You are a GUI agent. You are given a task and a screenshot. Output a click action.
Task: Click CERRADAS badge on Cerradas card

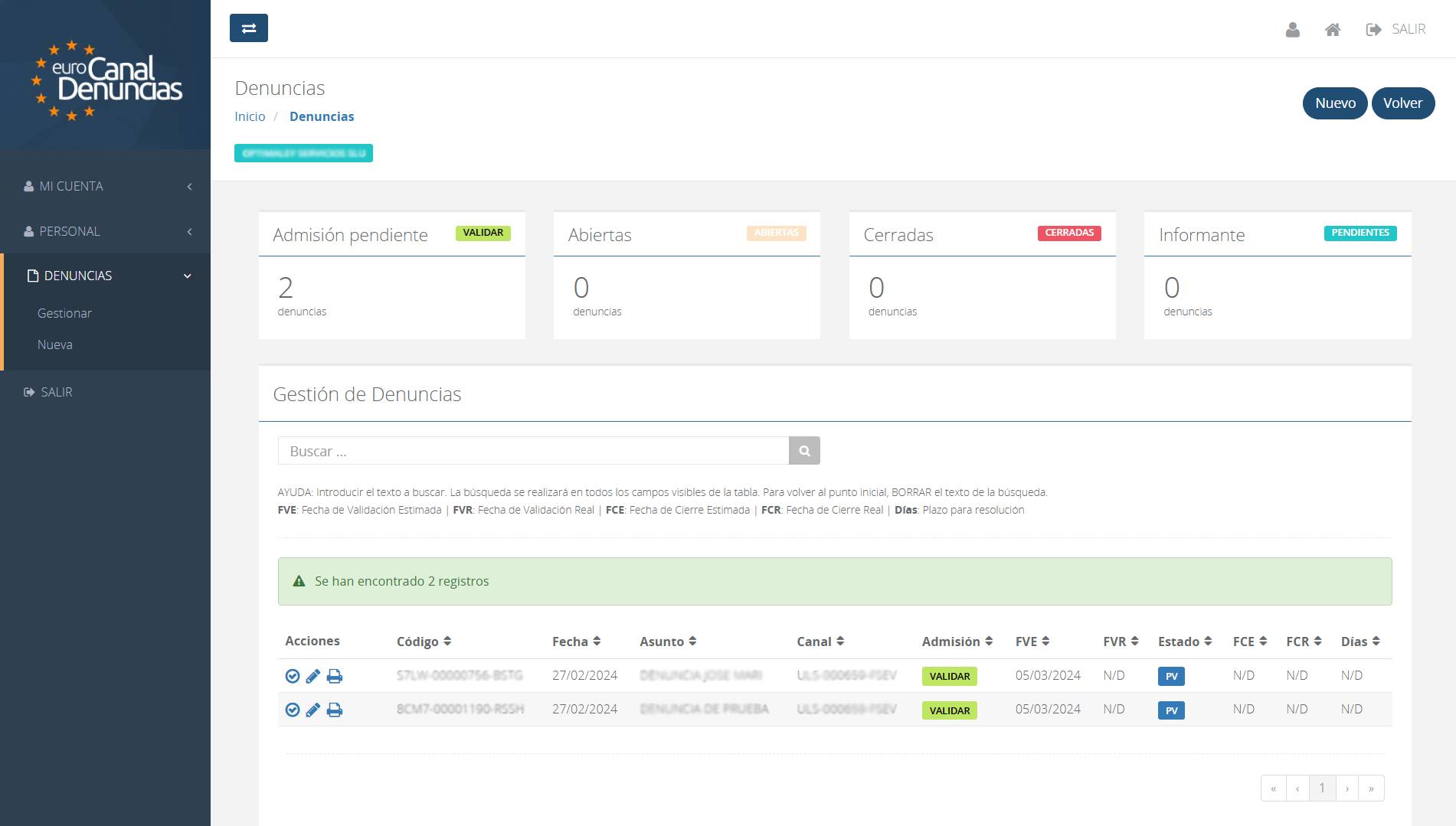click(1069, 233)
